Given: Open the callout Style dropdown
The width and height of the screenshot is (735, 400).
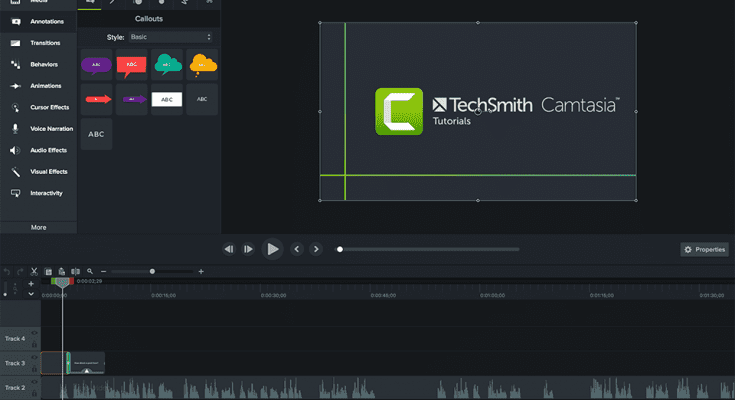Looking at the screenshot, I should click(171, 37).
